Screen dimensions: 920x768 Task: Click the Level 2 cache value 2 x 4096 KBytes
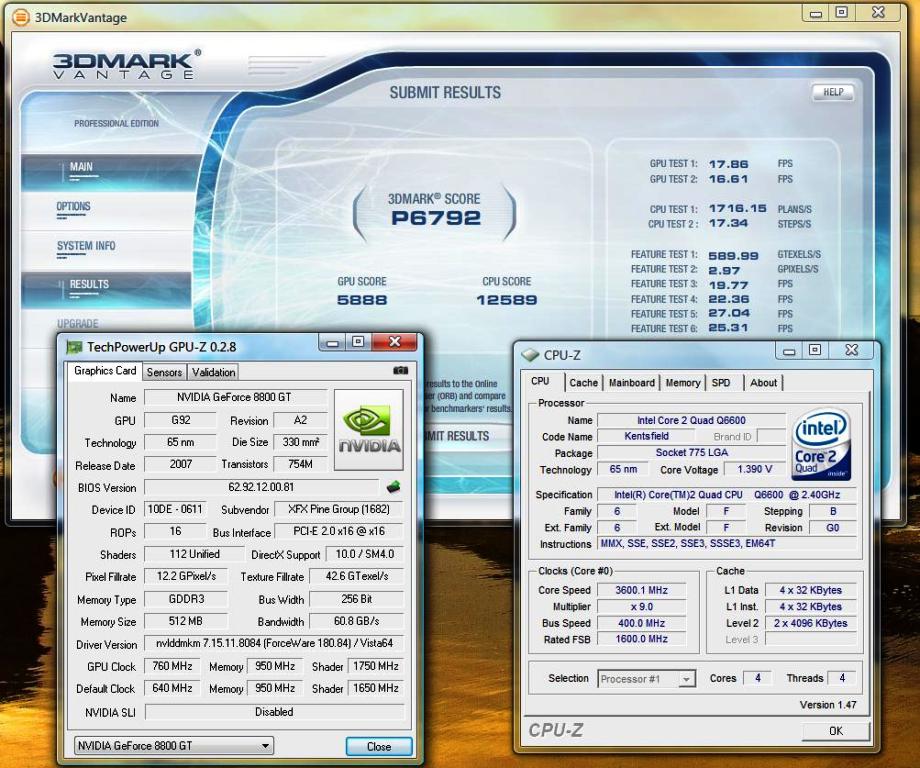[810, 623]
